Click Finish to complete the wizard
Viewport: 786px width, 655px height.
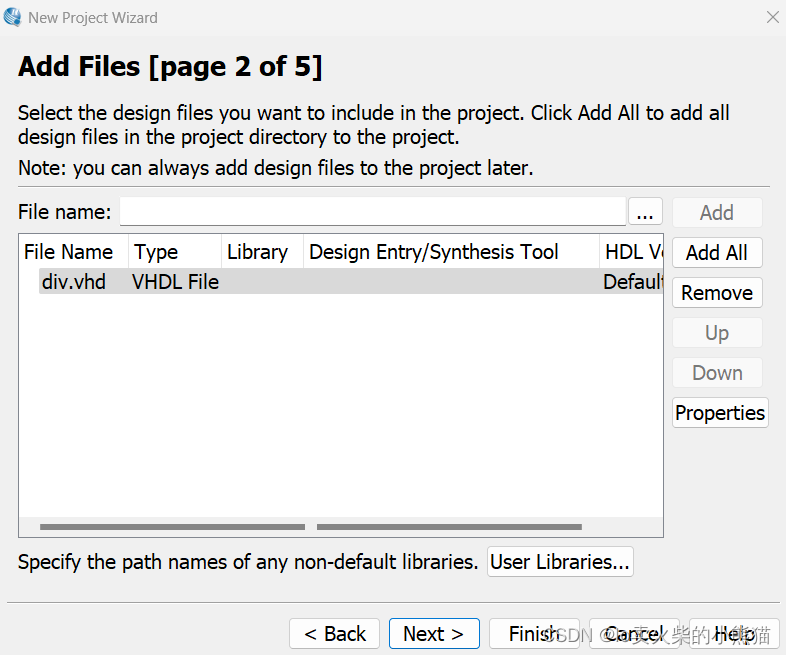pos(532,633)
